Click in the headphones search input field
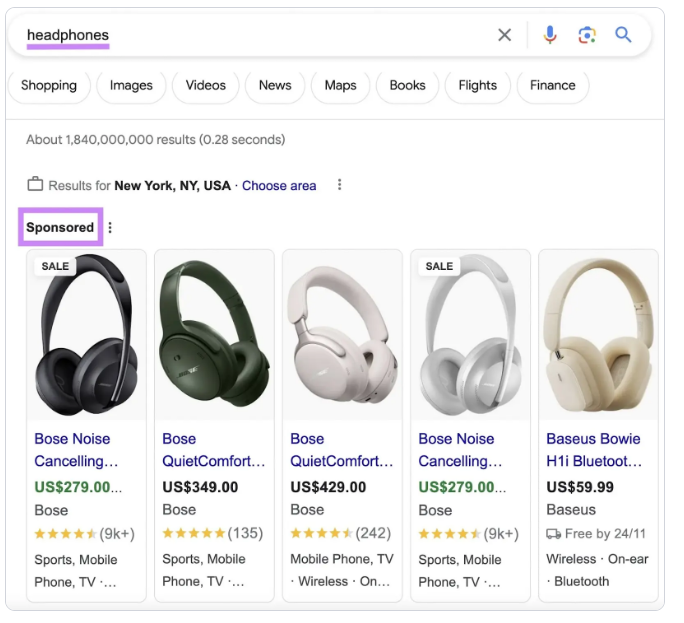684x623 pixels. tap(250, 35)
